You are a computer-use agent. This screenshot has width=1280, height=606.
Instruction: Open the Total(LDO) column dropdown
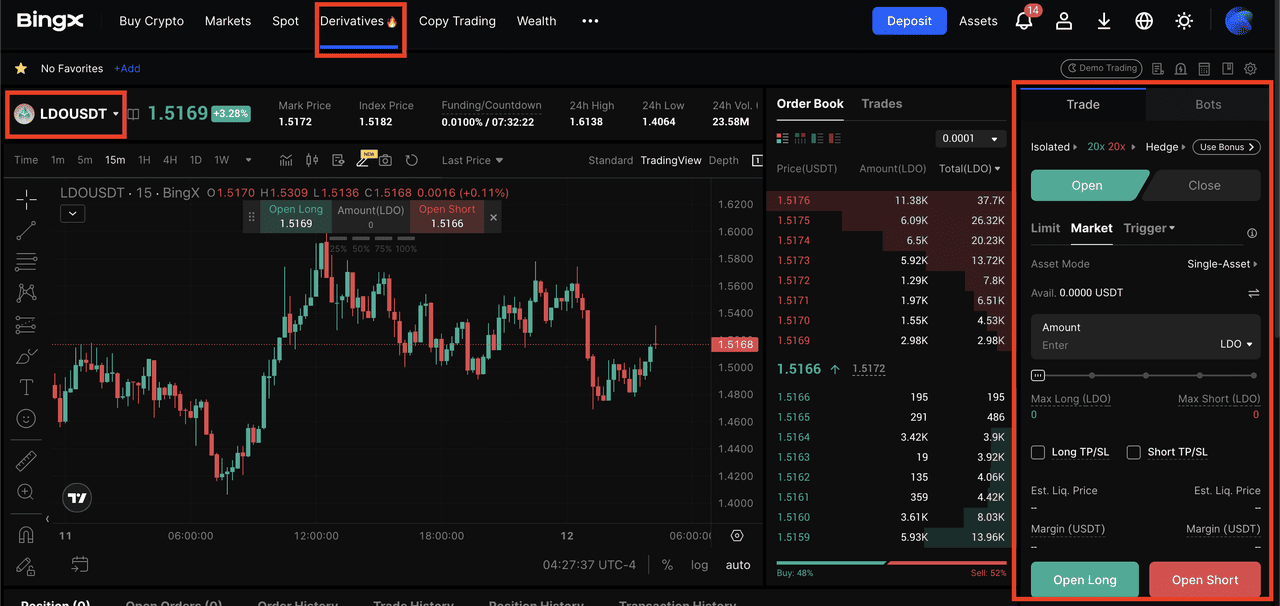pos(969,169)
